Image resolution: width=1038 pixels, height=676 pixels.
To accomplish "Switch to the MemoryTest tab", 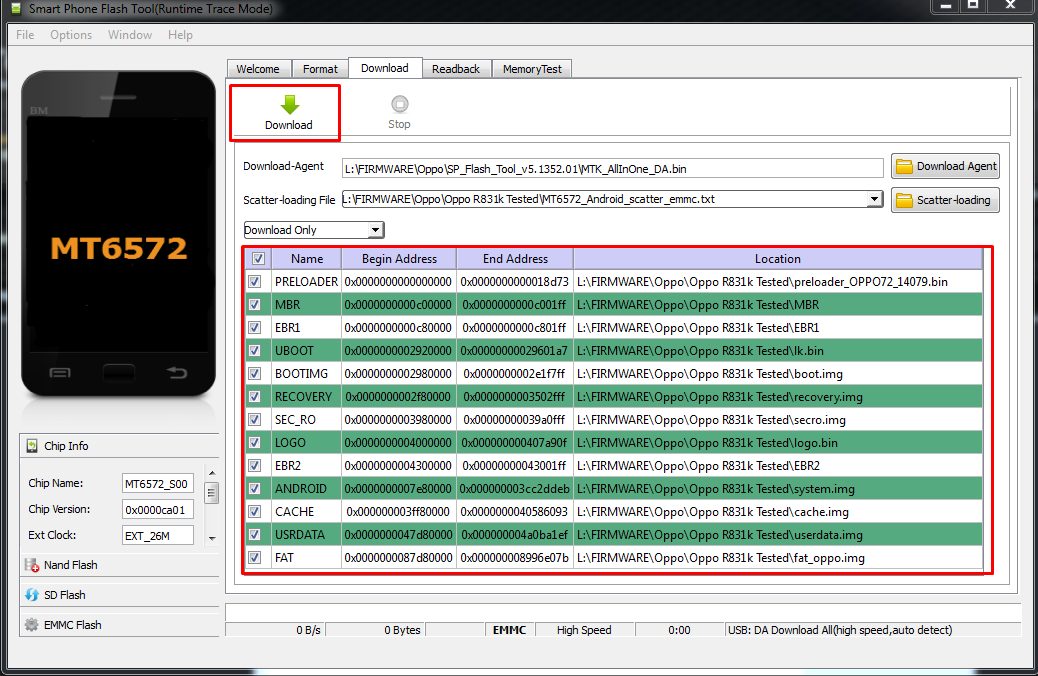I will [532, 69].
